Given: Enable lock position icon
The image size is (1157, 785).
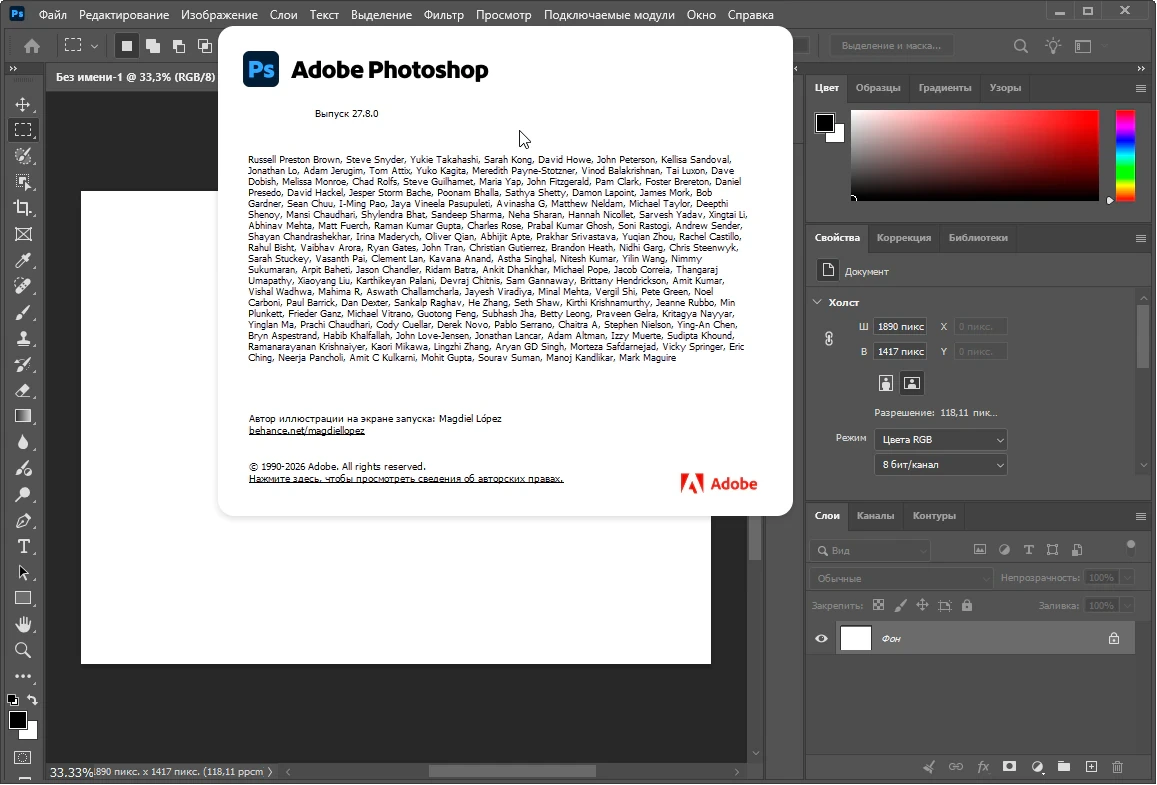Looking at the screenshot, I should [x=922, y=605].
